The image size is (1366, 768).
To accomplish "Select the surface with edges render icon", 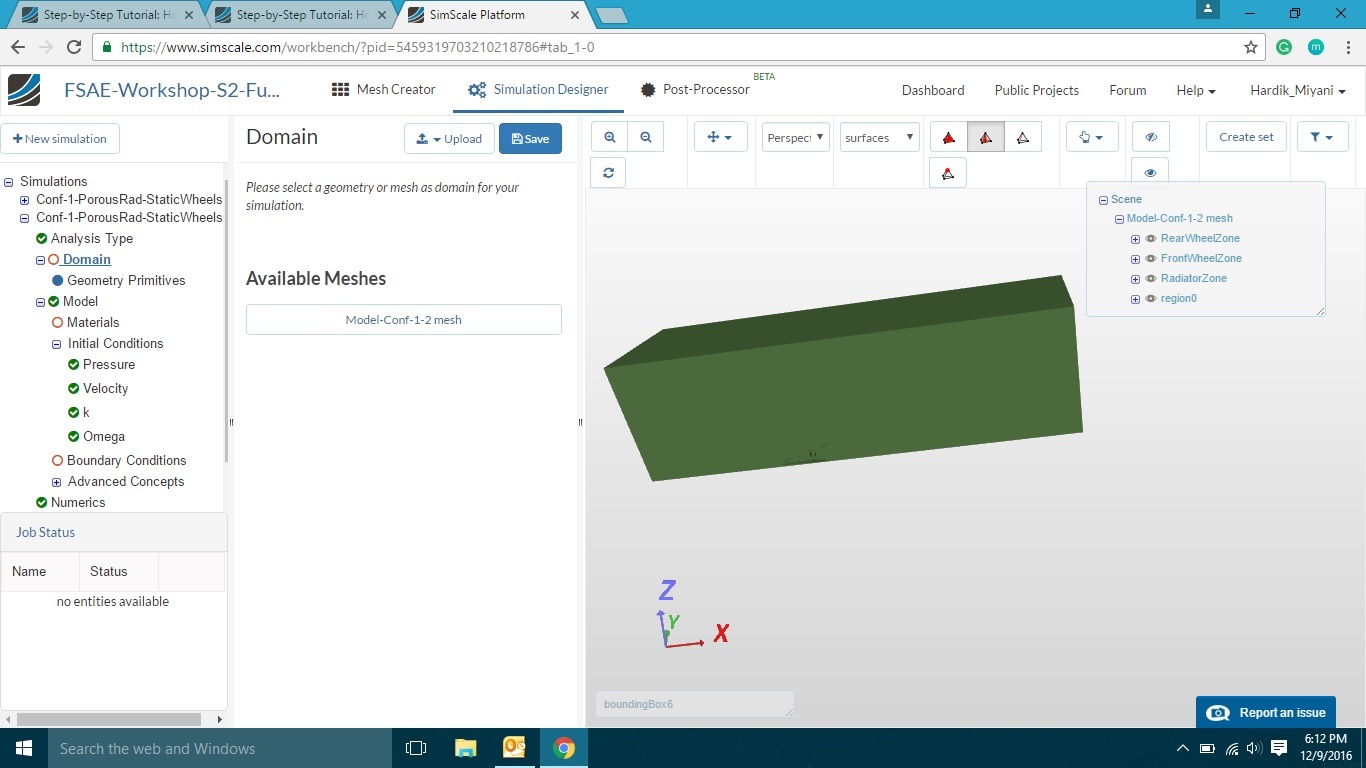I will (x=985, y=137).
